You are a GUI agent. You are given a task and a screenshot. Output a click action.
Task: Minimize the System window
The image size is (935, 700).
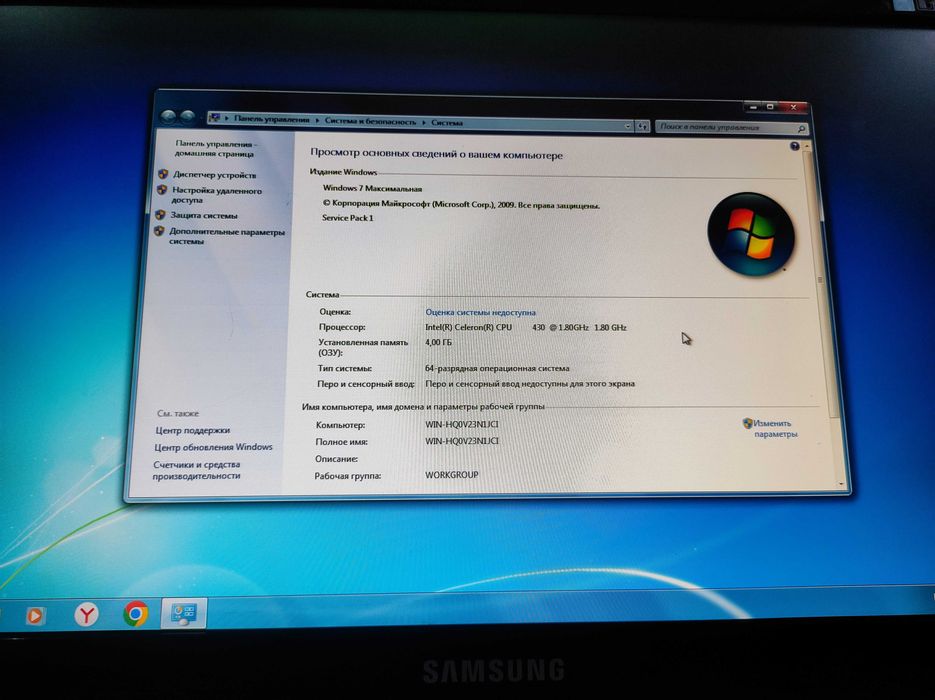point(753,107)
